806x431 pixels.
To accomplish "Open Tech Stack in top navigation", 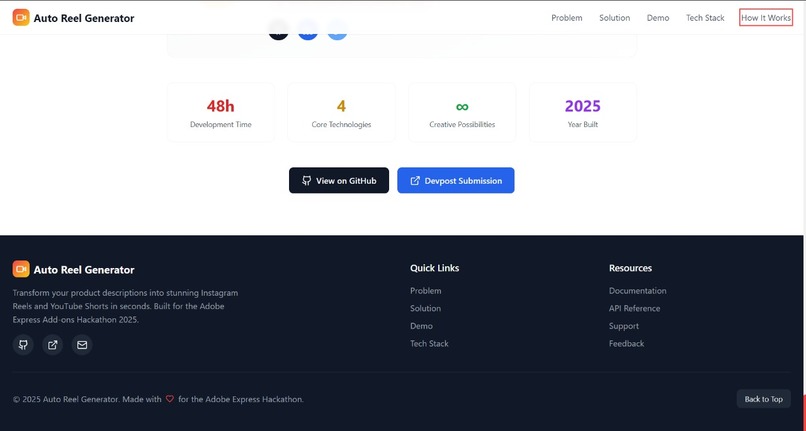I will pos(705,17).
